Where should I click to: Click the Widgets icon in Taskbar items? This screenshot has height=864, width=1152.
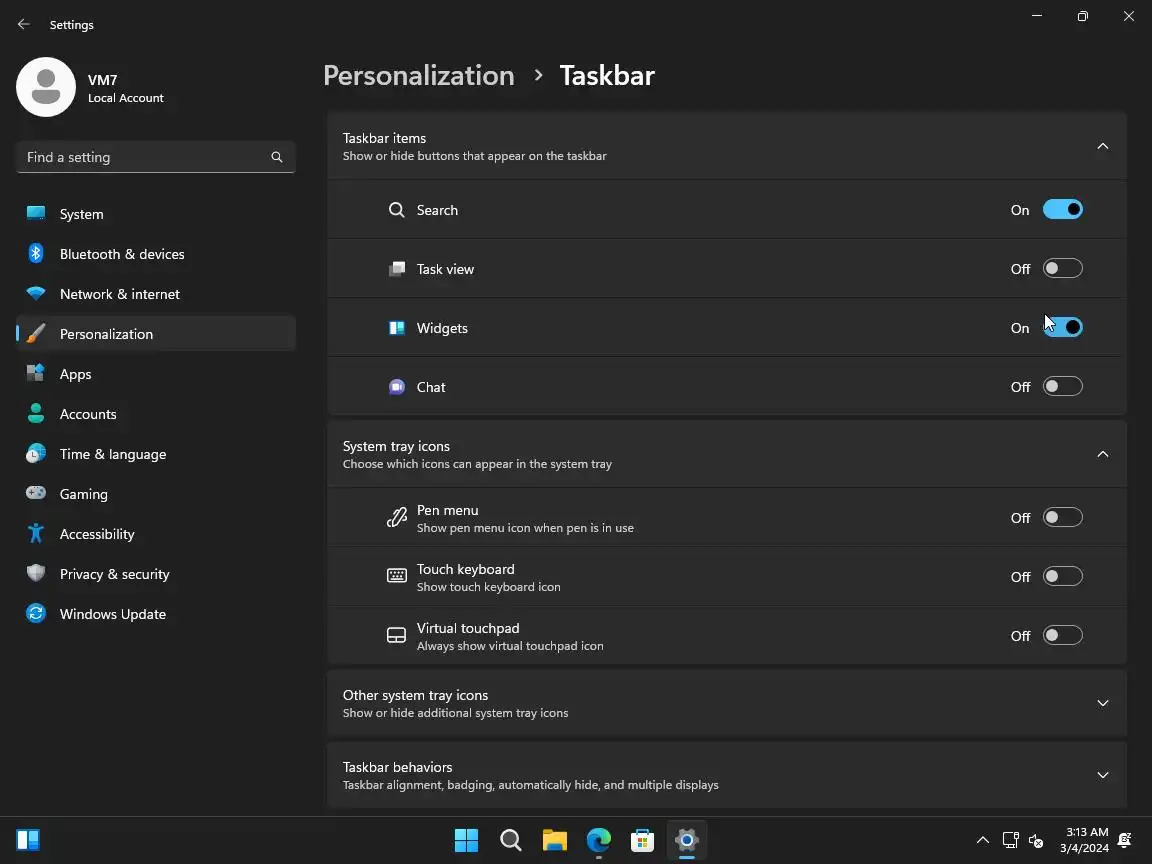point(397,328)
